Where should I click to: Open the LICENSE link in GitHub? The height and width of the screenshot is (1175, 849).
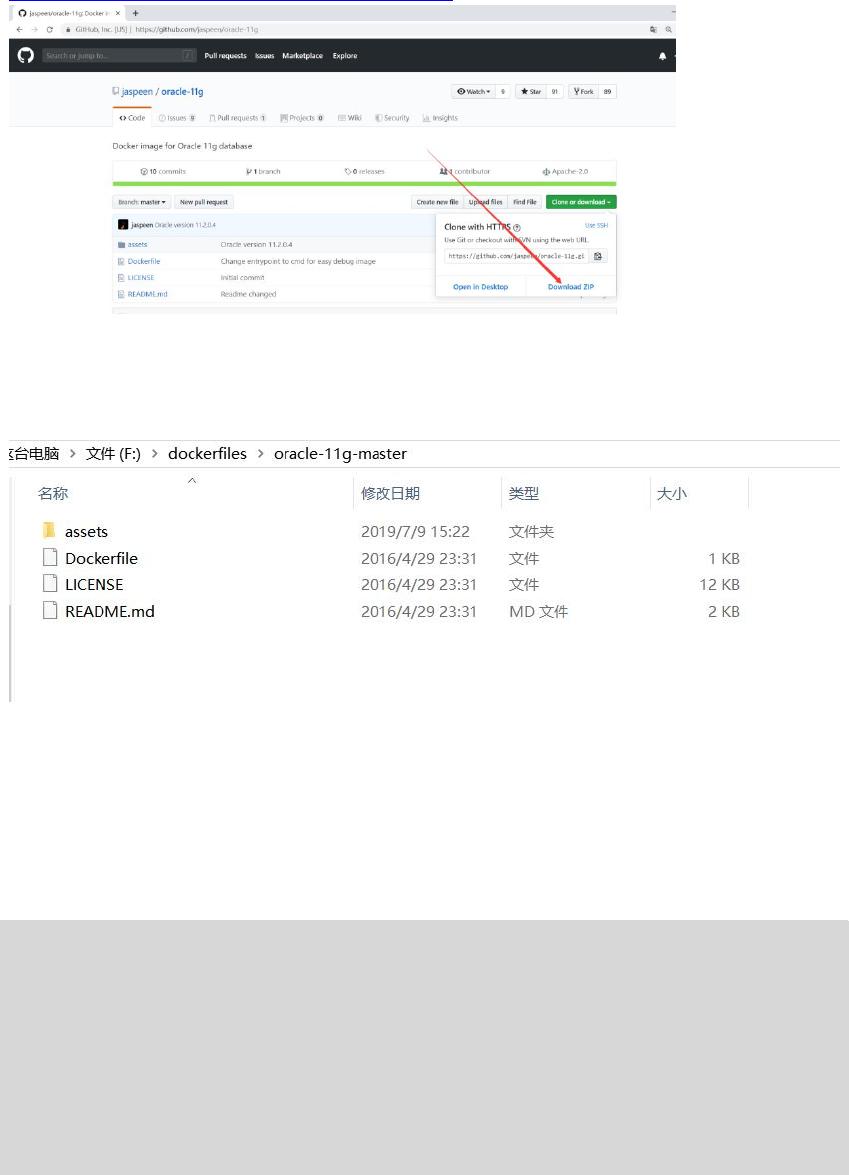tap(141, 278)
